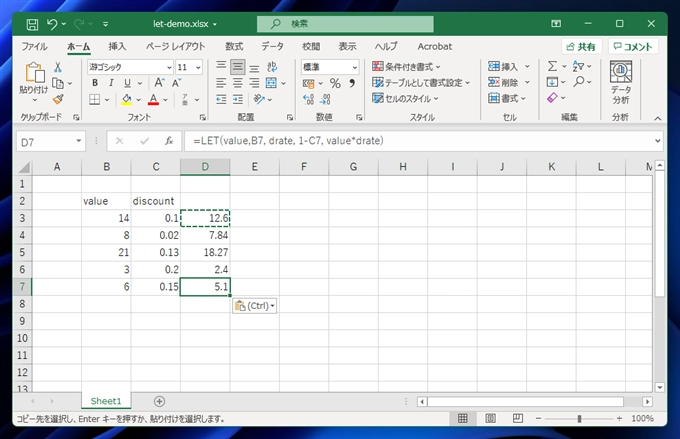This screenshot has width=680, height=439.
Task: Click the Format Painter brush icon
Action: pos(58,99)
